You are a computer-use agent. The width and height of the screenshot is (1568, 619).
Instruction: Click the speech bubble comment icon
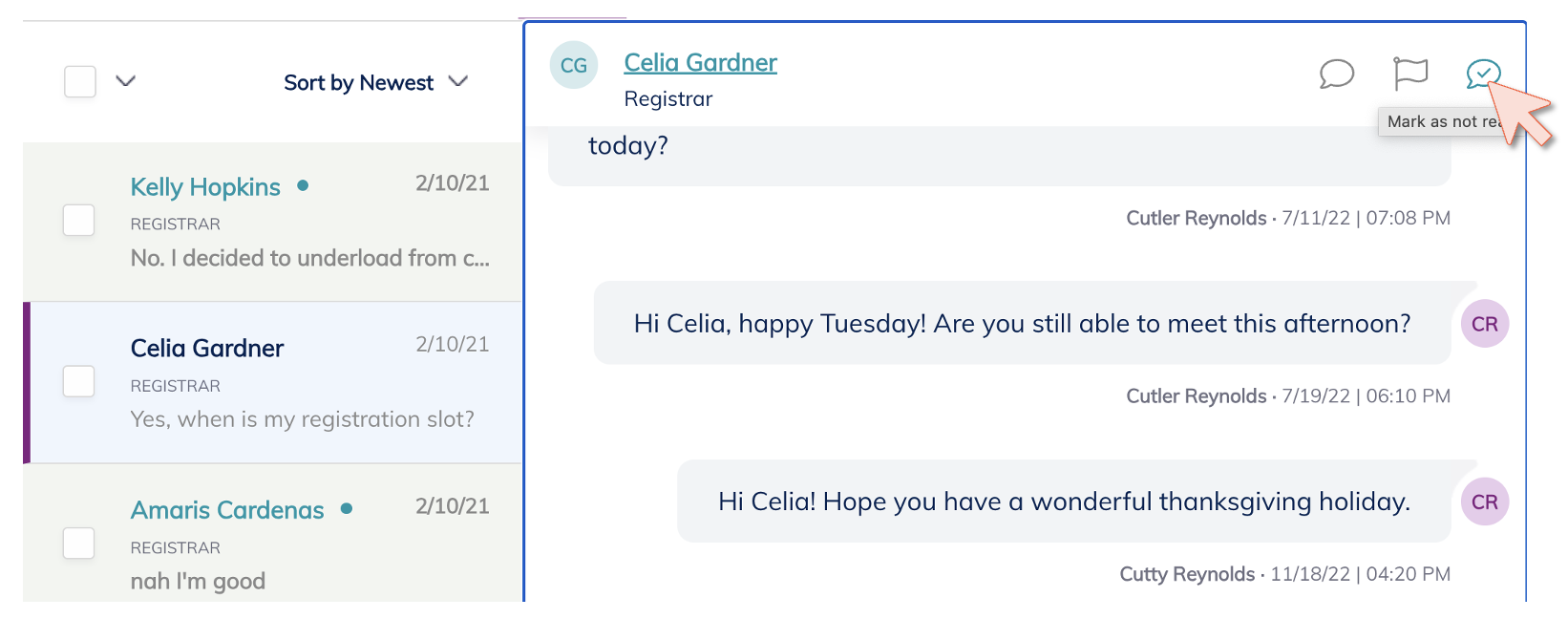1336,74
